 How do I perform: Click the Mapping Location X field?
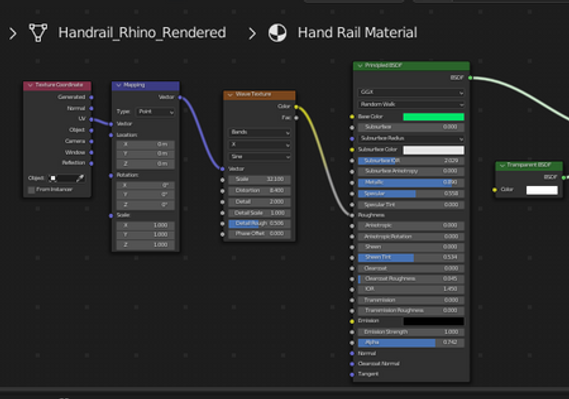coord(146,144)
